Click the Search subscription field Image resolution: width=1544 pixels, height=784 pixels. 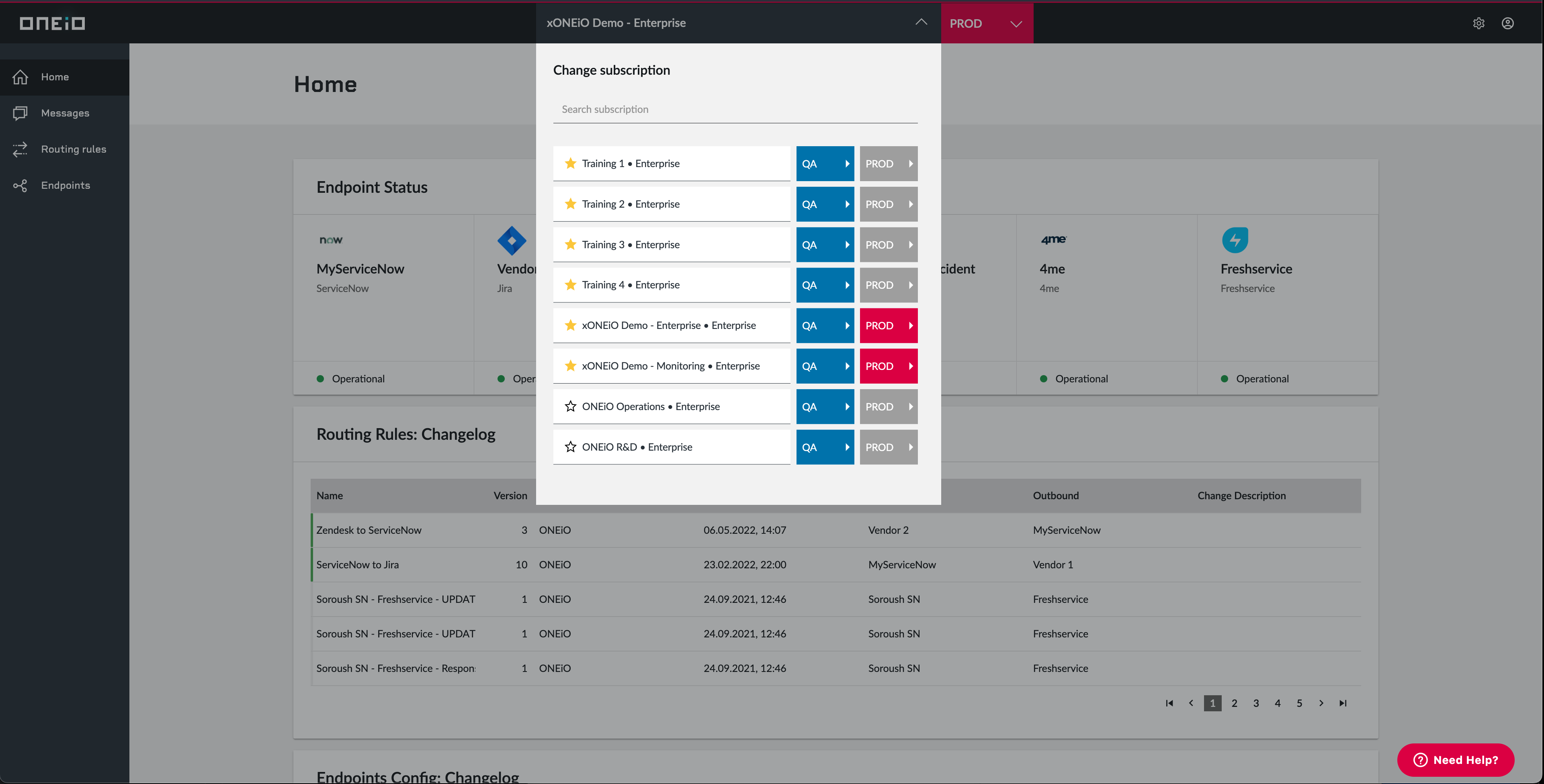click(x=735, y=109)
